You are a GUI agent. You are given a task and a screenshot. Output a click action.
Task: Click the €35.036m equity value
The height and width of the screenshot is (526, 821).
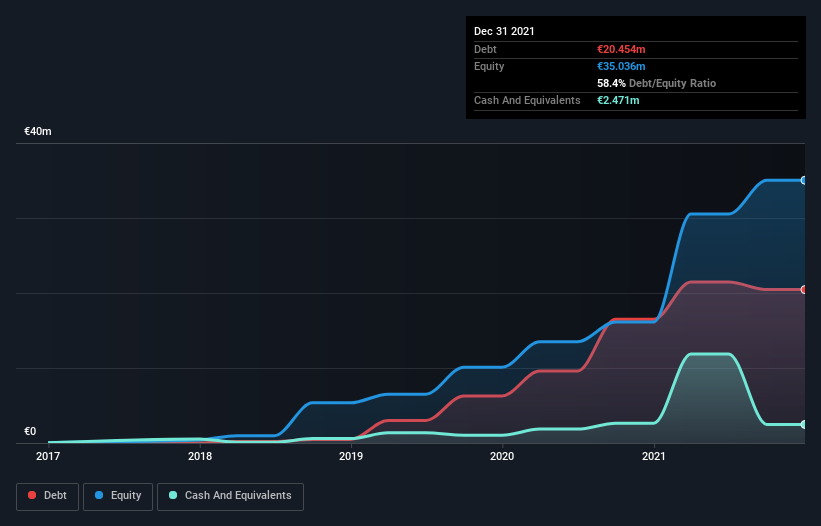(621, 66)
